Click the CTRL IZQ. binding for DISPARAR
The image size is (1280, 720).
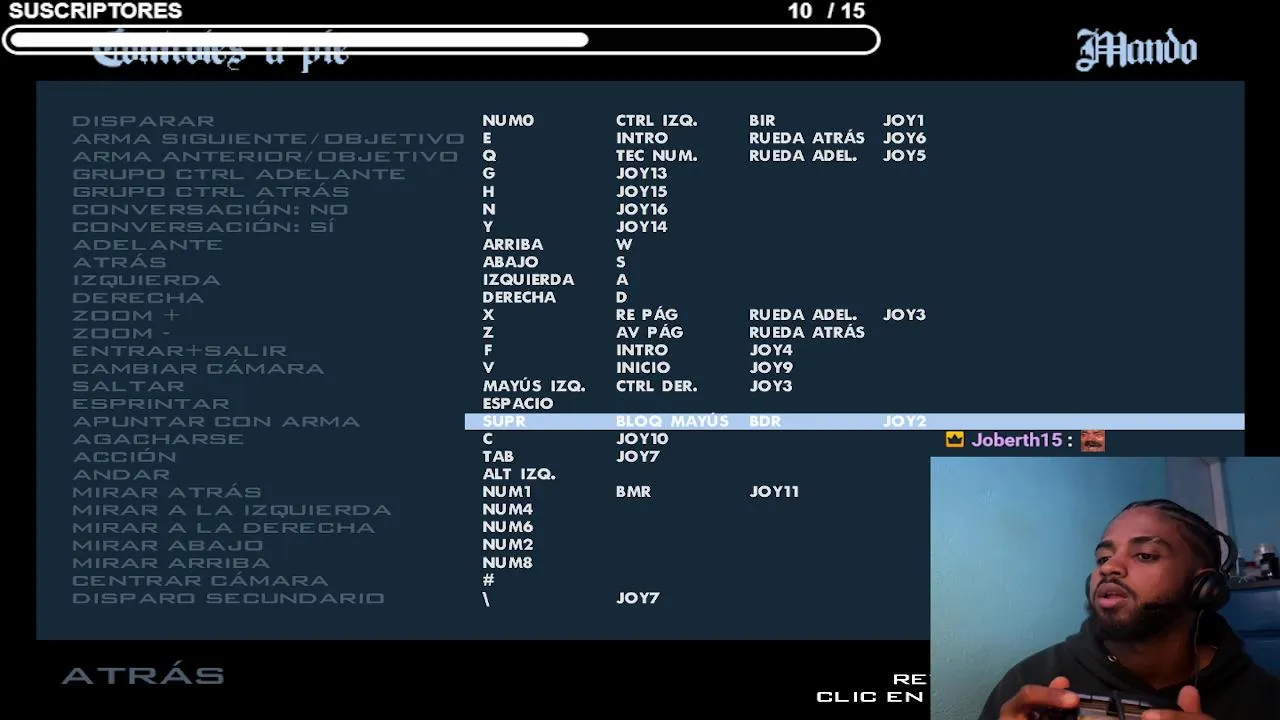[657, 121]
